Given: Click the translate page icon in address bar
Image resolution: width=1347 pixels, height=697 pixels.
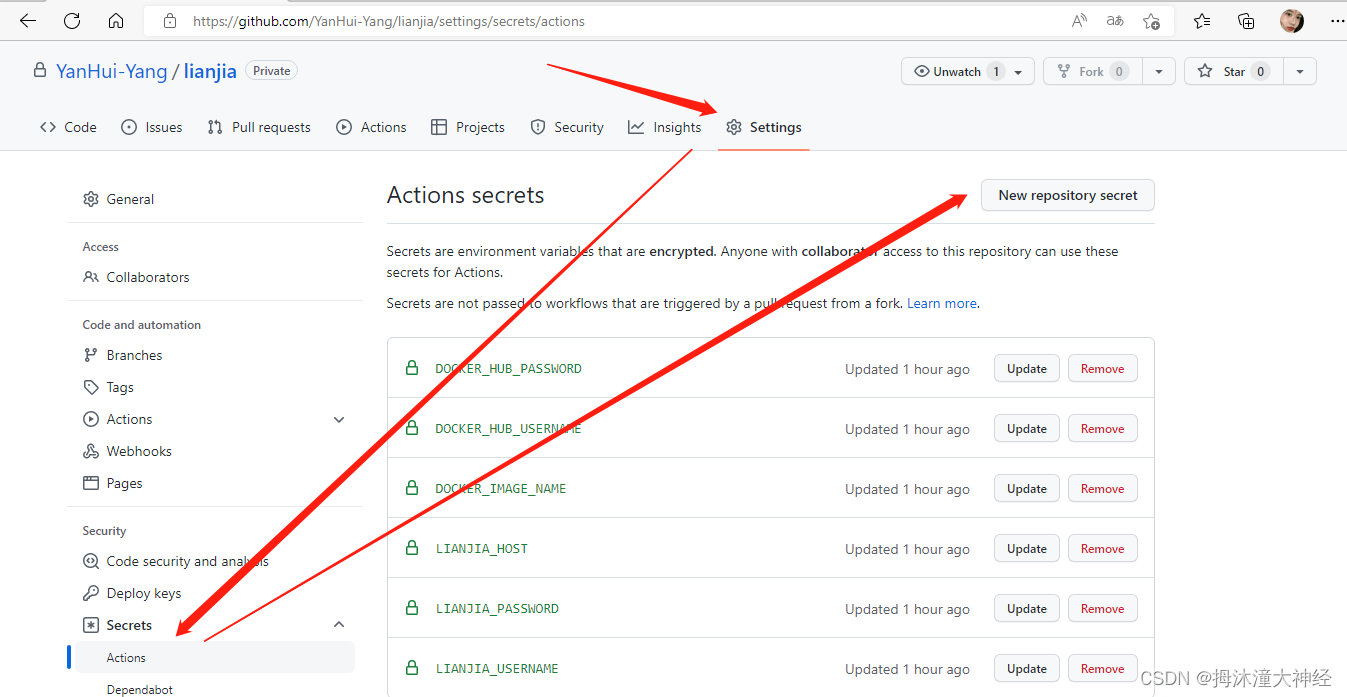Looking at the screenshot, I should tap(1115, 20).
